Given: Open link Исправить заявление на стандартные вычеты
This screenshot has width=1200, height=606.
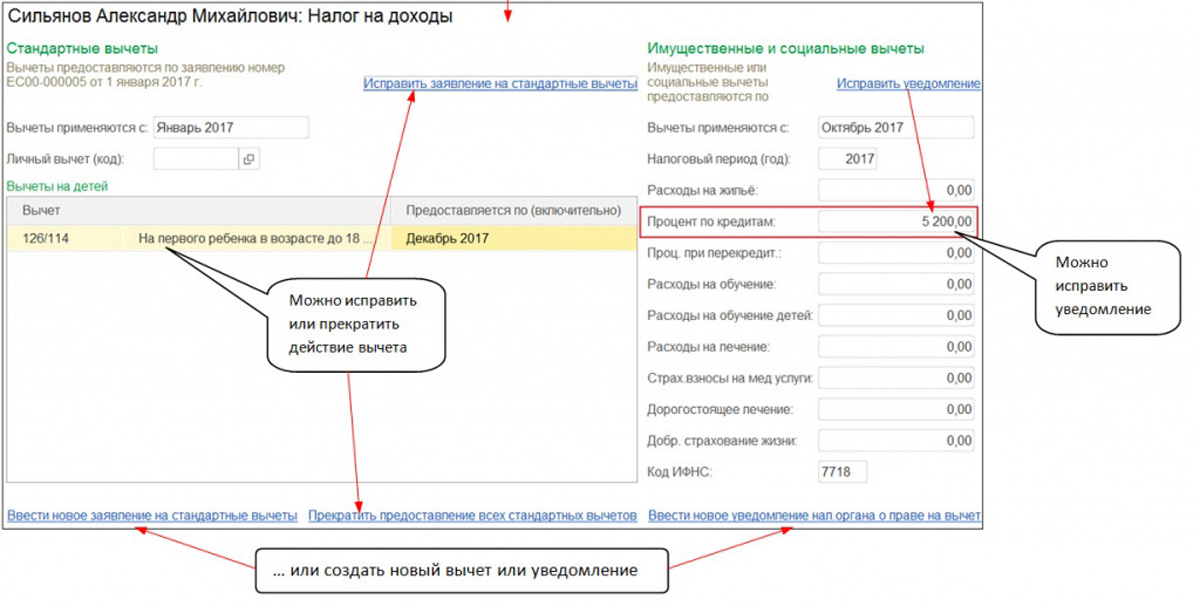Looking at the screenshot, I should (500, 84).
